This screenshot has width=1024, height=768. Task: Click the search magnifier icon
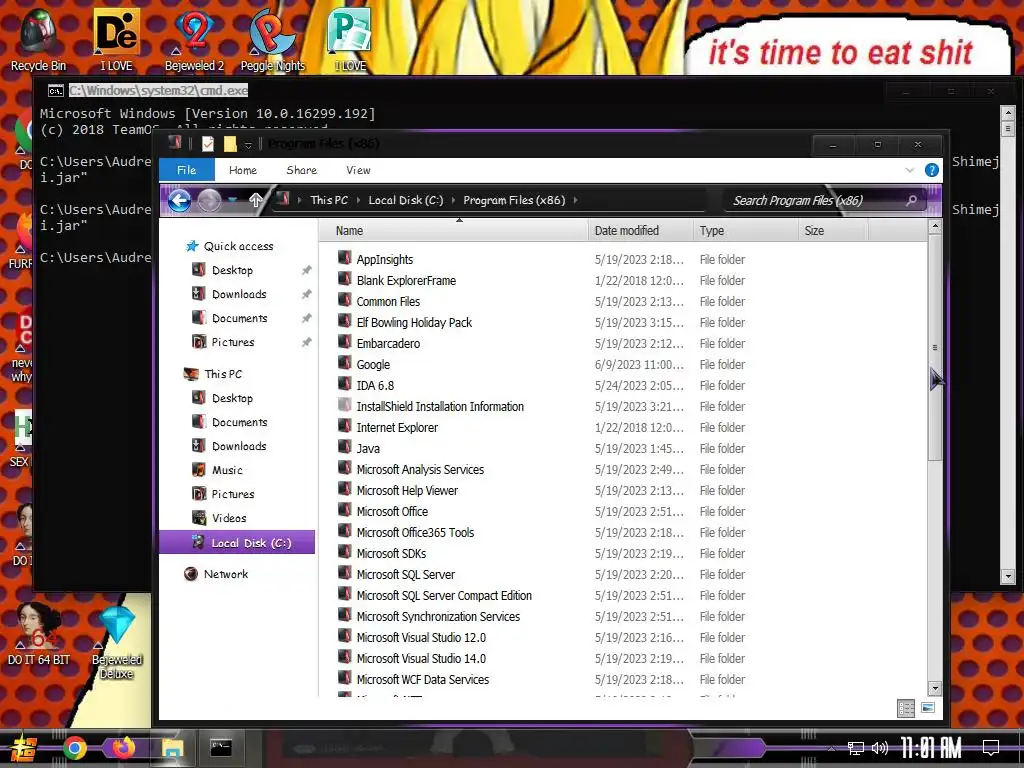click(x=911, y=200)
